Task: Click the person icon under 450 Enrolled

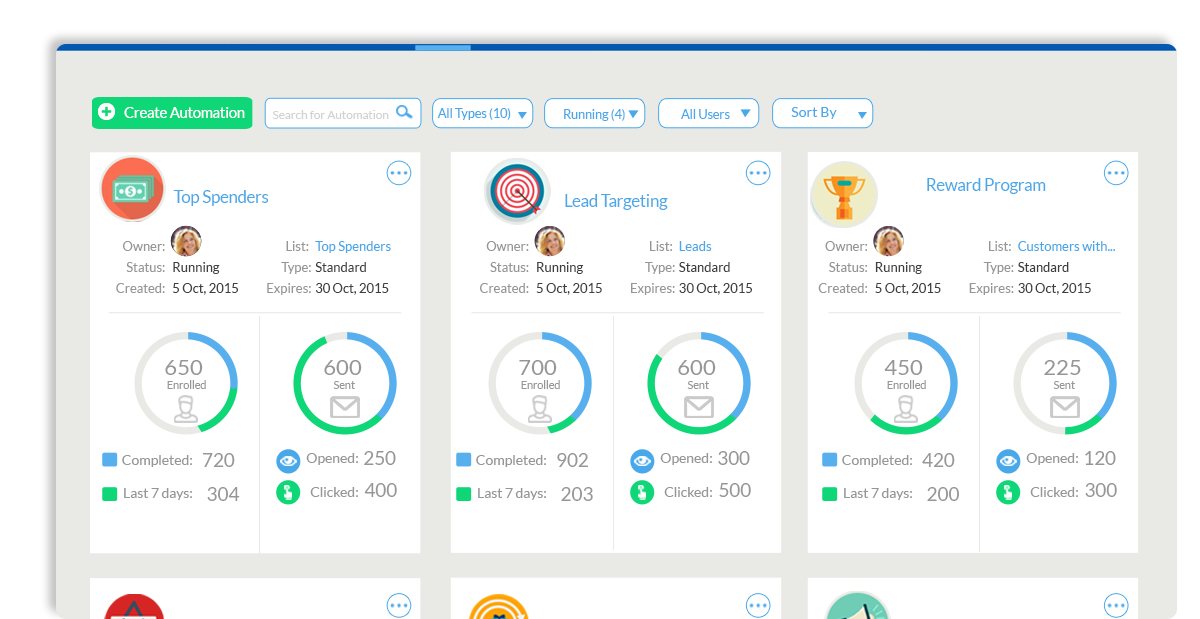Action: tap(906, 408)
